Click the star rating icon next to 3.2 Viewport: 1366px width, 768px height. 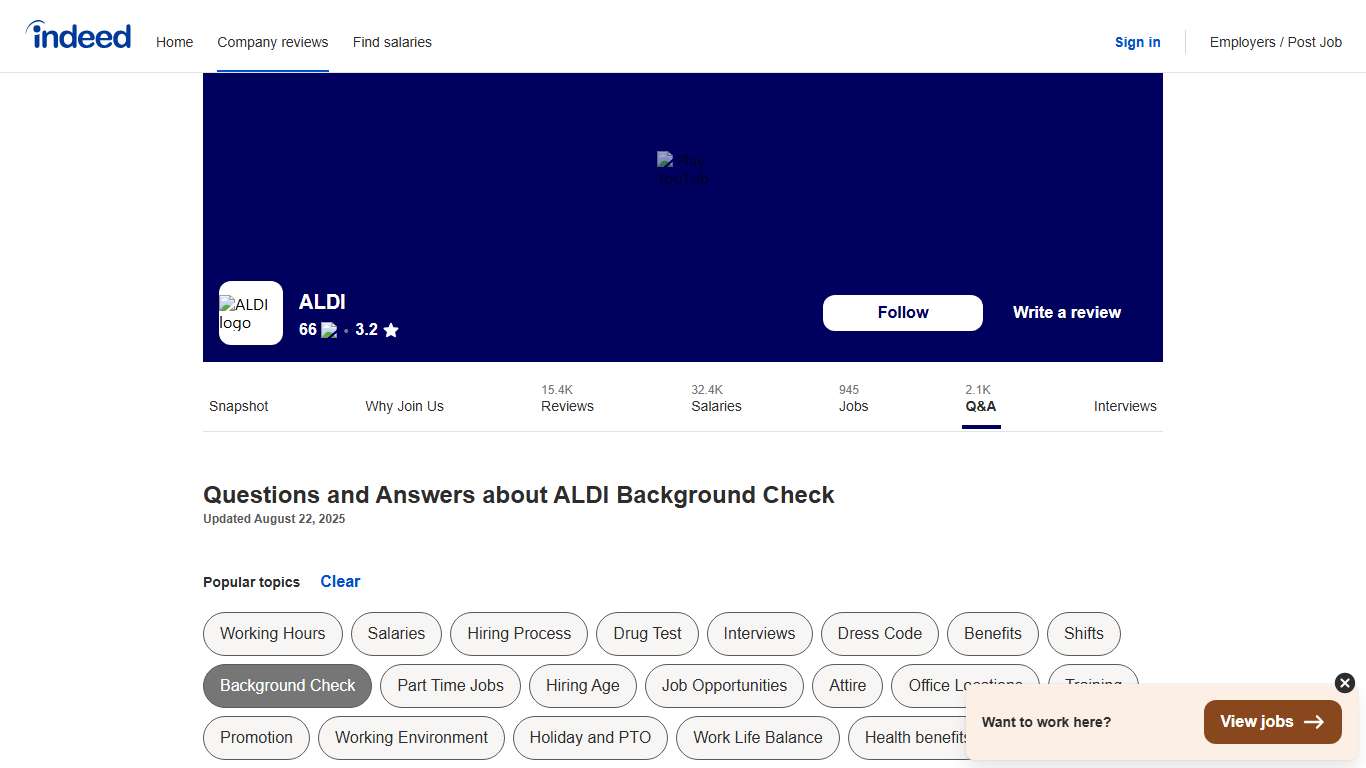point(391,330)
